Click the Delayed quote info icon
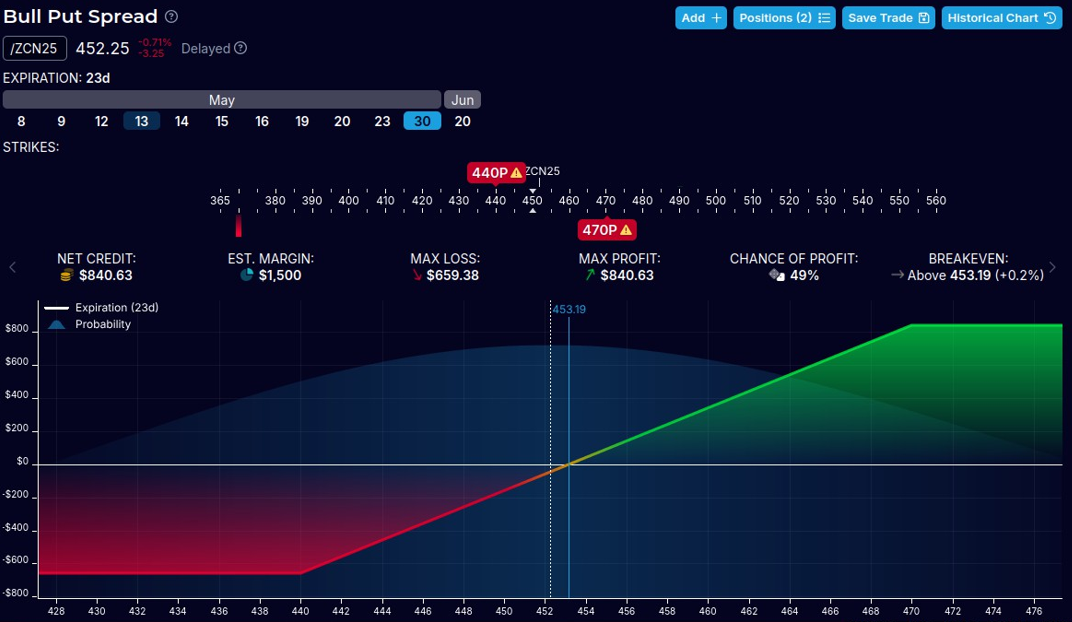This screenshot has height=622, width=1072. pyautogui.click(x=240, y=48)
